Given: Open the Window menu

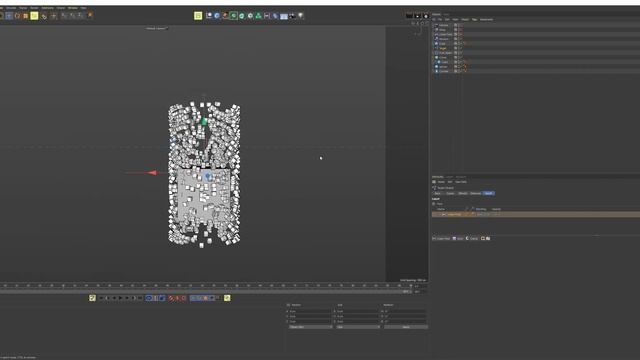Looking at the screenshot, I should click(73, 8).
